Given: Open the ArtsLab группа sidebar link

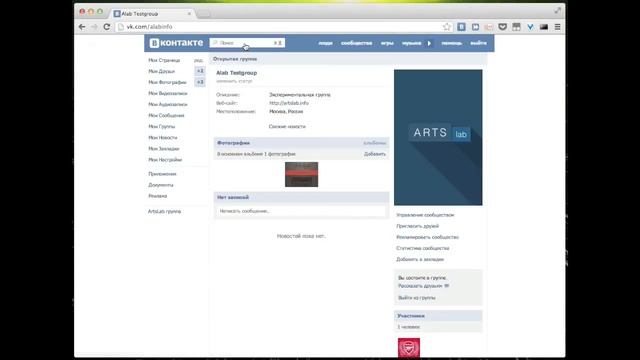Looking at the screenshot, I should point(164,211).
